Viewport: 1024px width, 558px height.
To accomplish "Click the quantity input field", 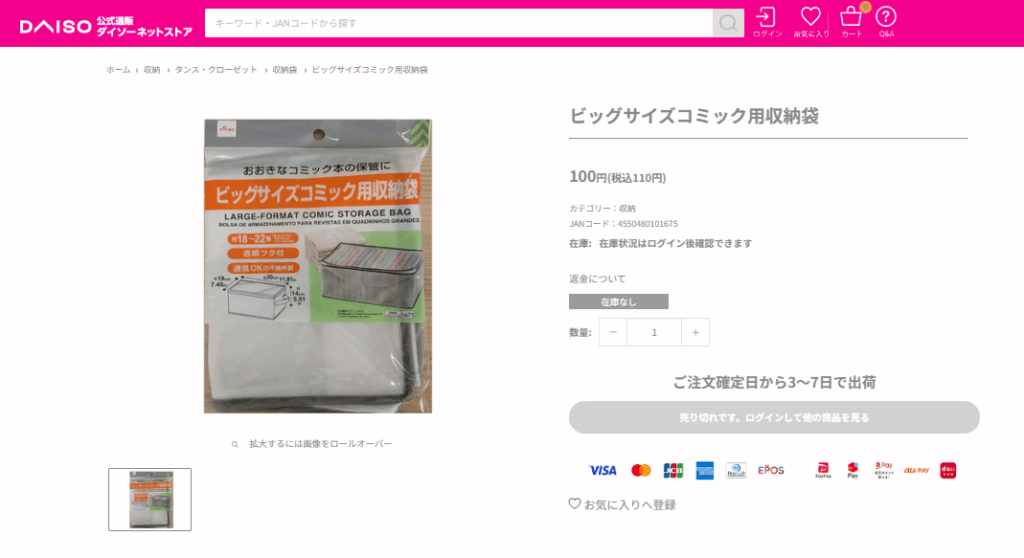I will point(654,333).
